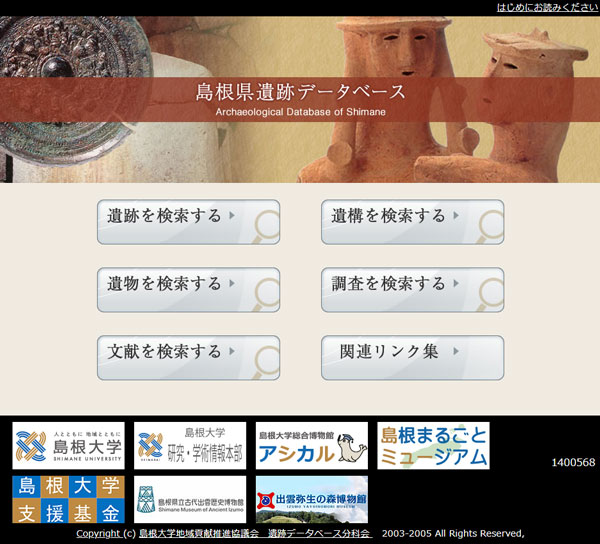Open the 遺物を検索する search button
The height and width of the screenshot is (544, 600).
188,290
